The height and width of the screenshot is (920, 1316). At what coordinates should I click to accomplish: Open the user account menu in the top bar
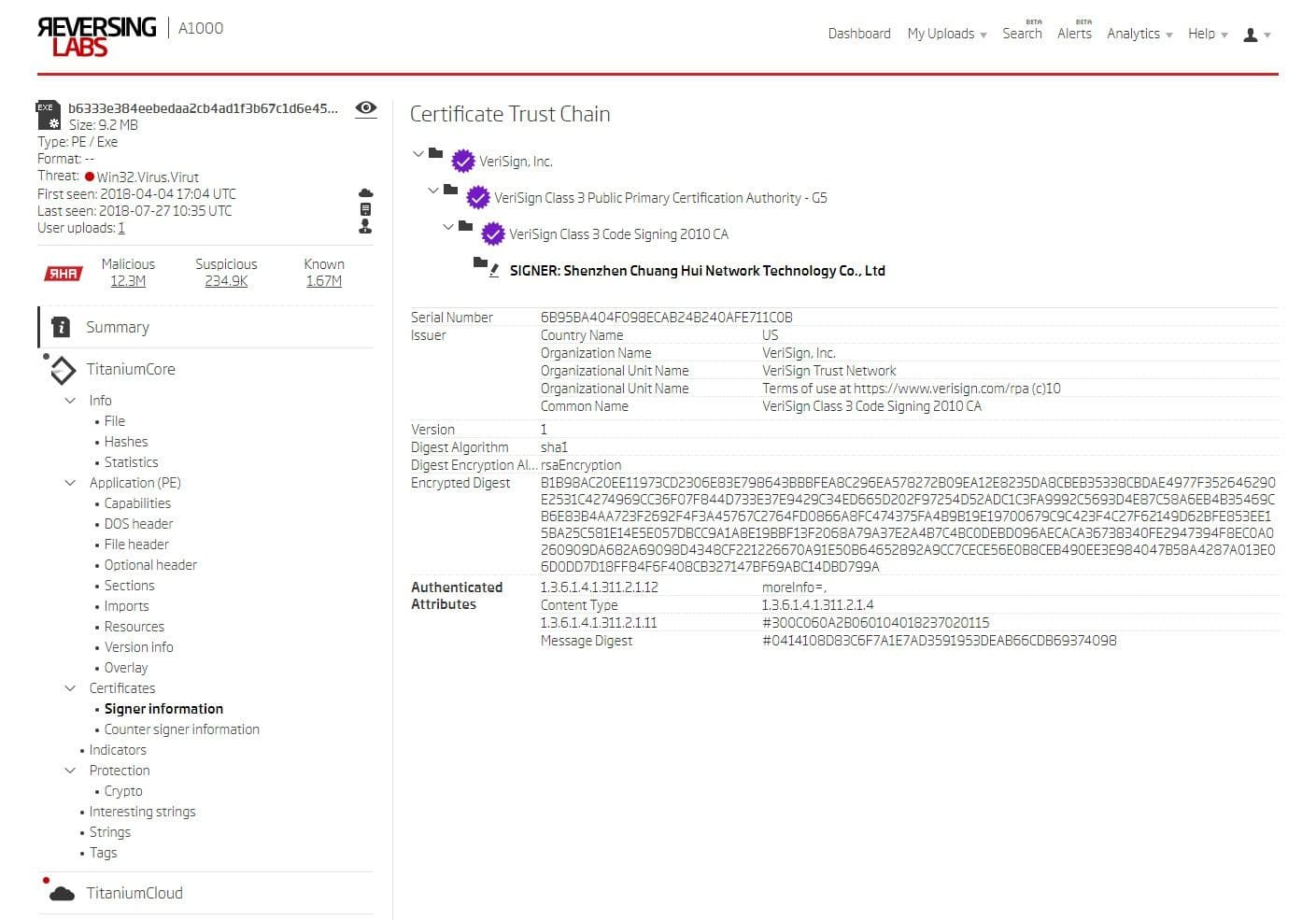tap(1250, 35)
